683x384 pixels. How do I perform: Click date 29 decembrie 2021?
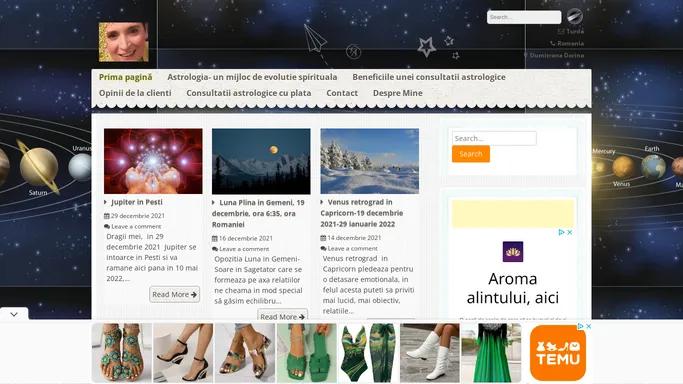pos(138,216)
